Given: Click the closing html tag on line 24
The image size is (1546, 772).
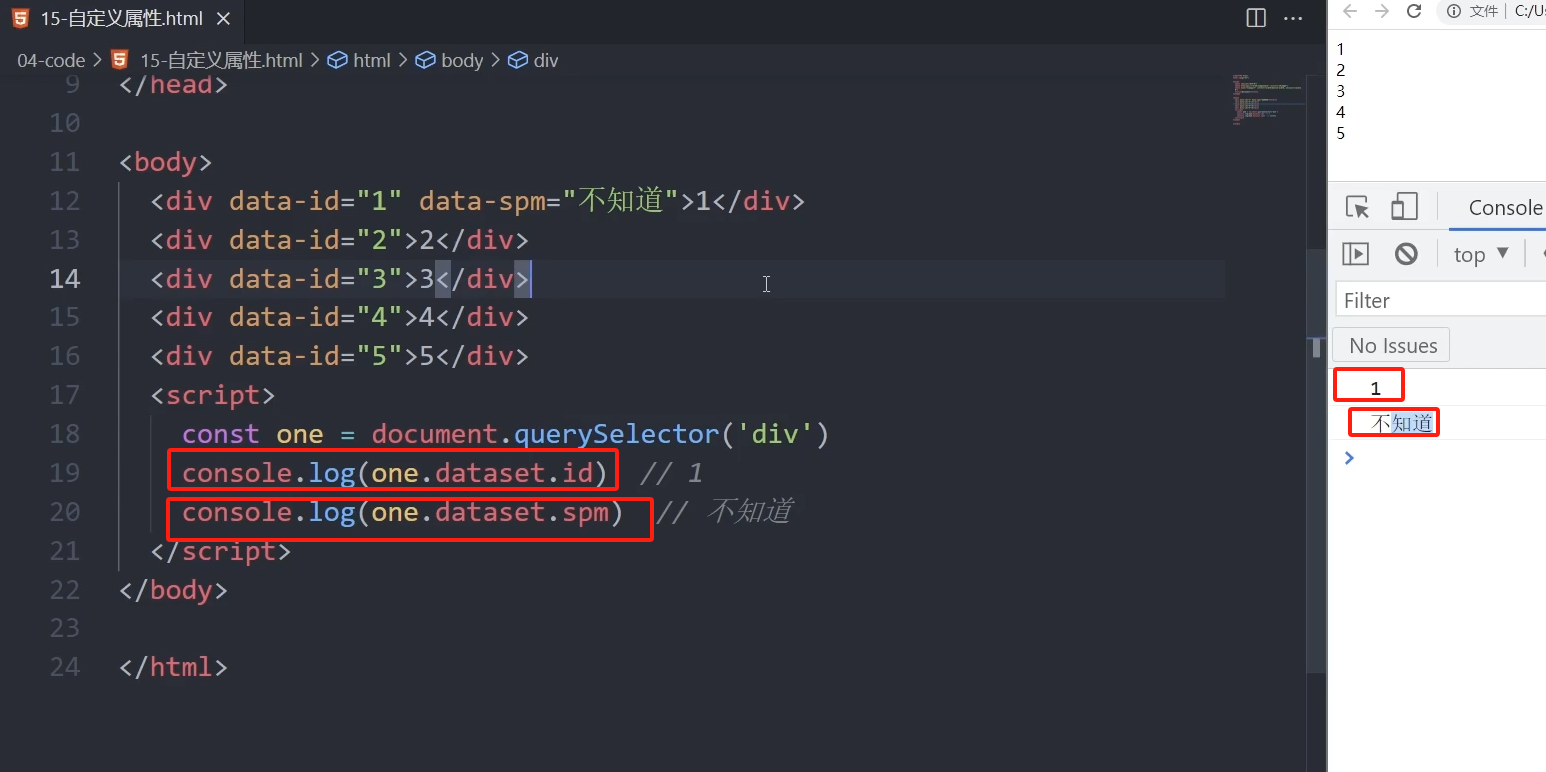Looking at the screenshot, I should [x=173, y=667].
